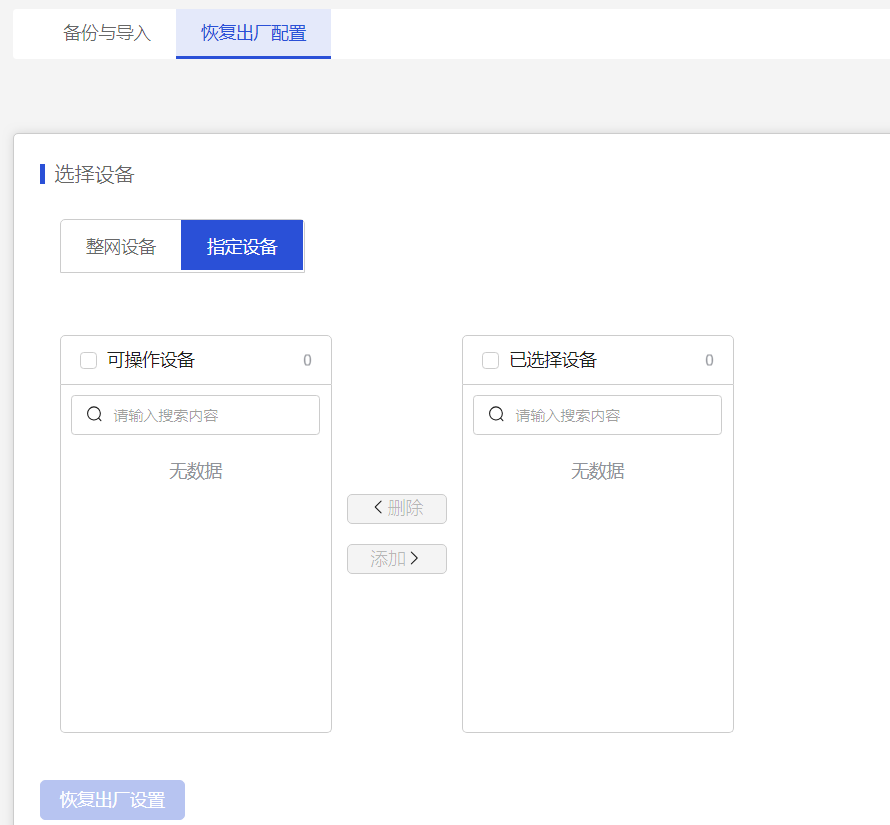The height and width of the screenshot is (825, 890).
Task: Focus the 可操作设备 search input field
Action: (210, 415)
